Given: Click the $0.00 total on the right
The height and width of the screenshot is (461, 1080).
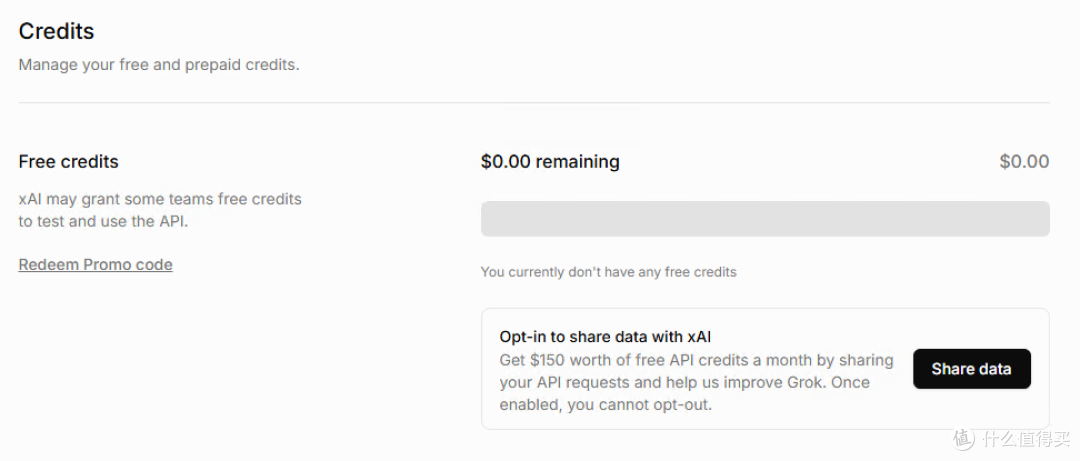Looking at the screenshot, I should point(1024,162).
